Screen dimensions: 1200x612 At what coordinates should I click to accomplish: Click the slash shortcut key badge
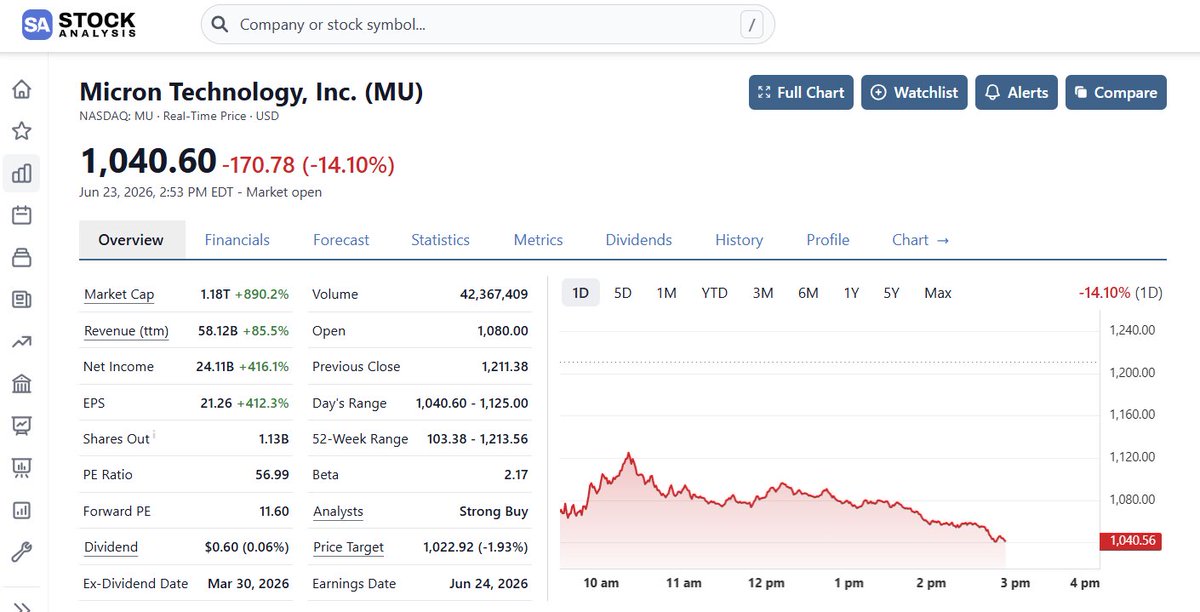point(752,25)
